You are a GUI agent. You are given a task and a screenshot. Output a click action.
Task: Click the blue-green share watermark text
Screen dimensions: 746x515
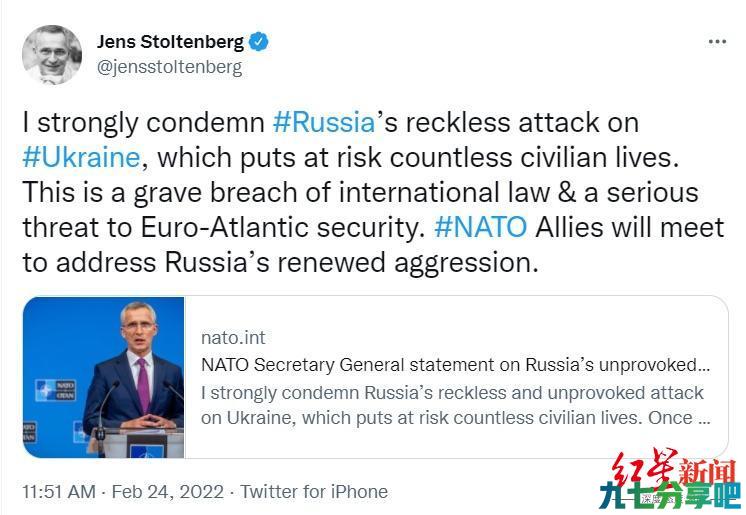click(670, 496)
